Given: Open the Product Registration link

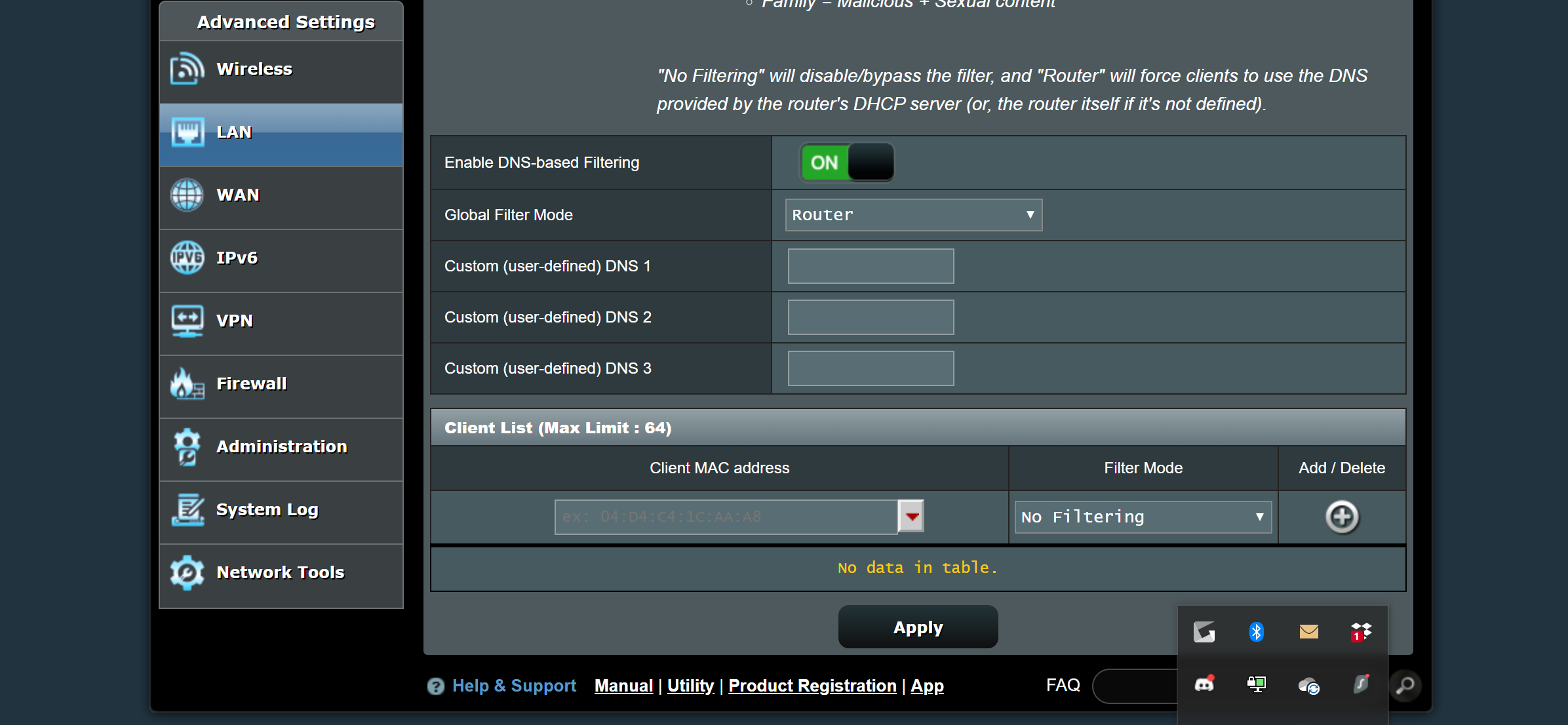Looking at the screenshot, I should (812, 686).
